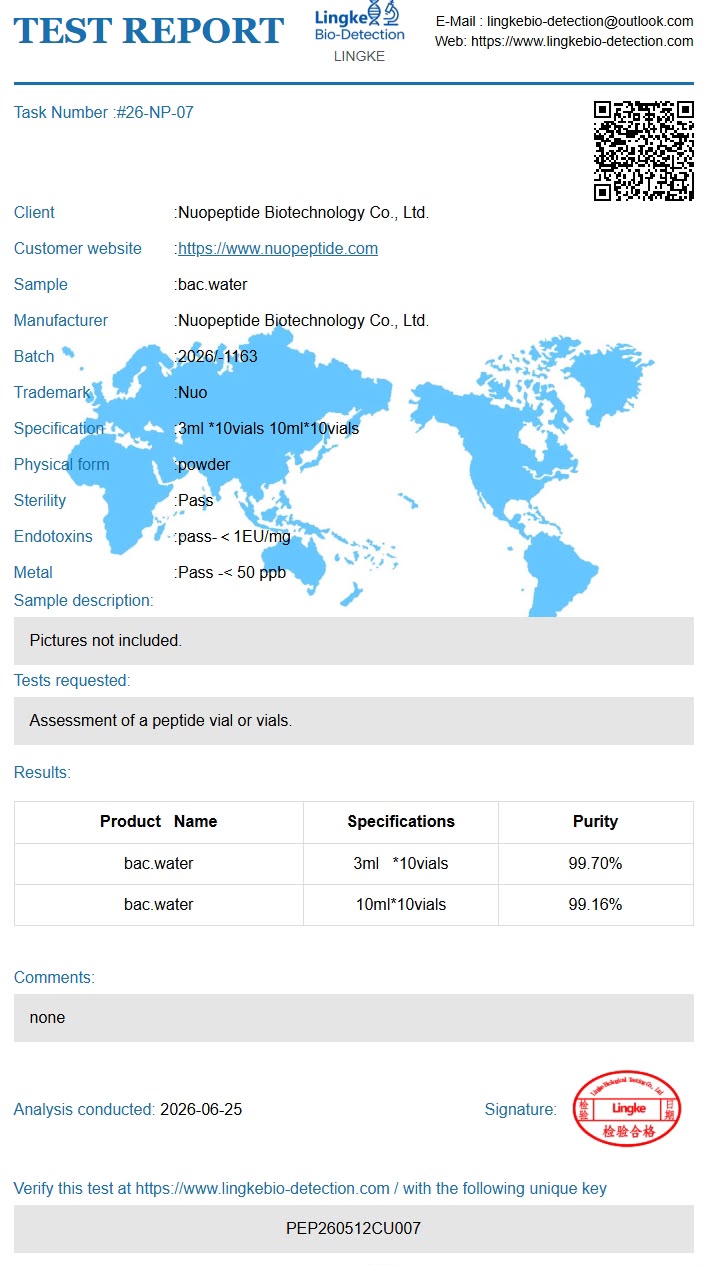This screenshot has height=1265, width=703.
Task: Click the Comments 'none' box
Action: [354, 1018]
